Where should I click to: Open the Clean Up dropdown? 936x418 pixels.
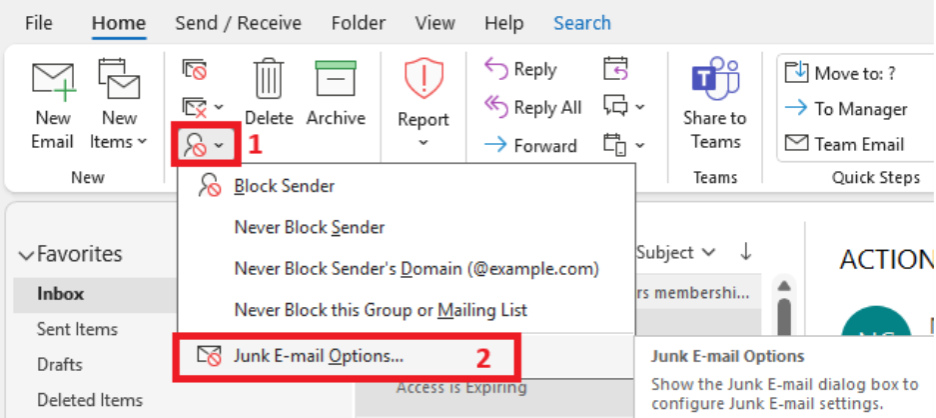click(202, 107)
